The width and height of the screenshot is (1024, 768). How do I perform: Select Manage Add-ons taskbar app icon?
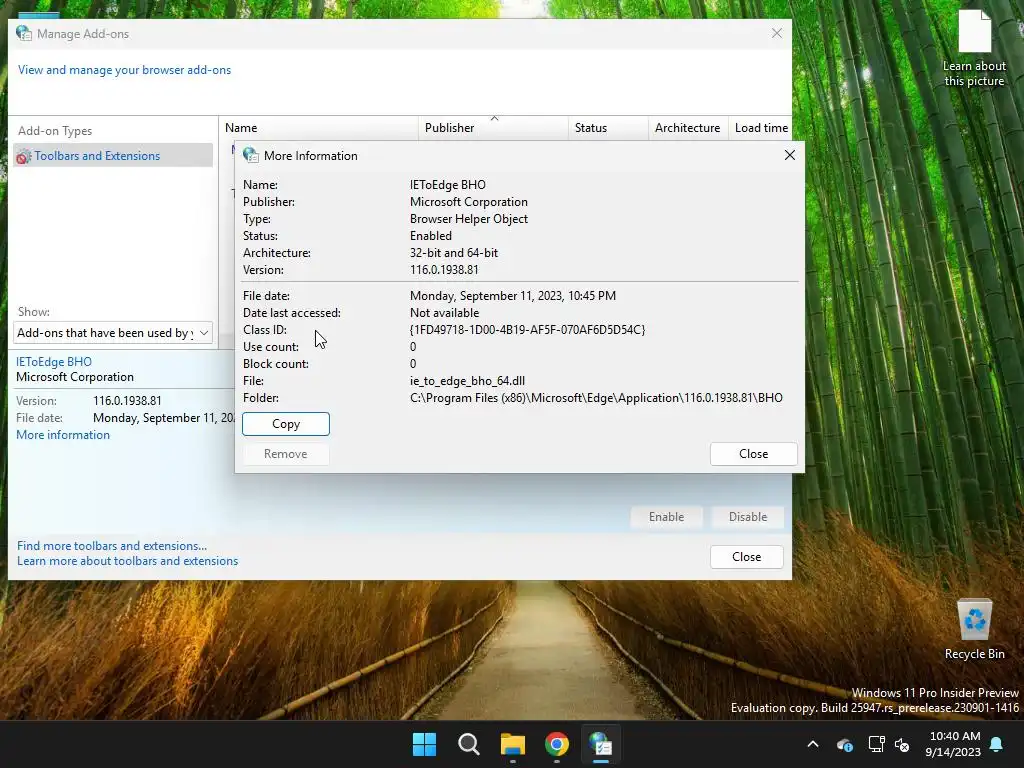pos(601,744)
